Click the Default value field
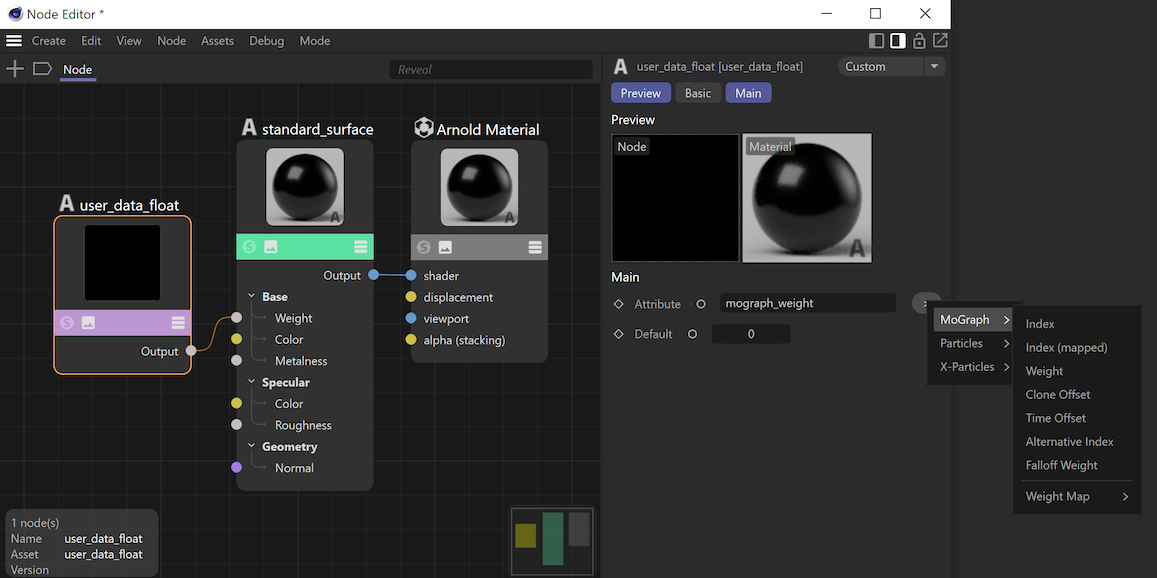The height and width of the screenshot is (578, 1157). (751, 334)
